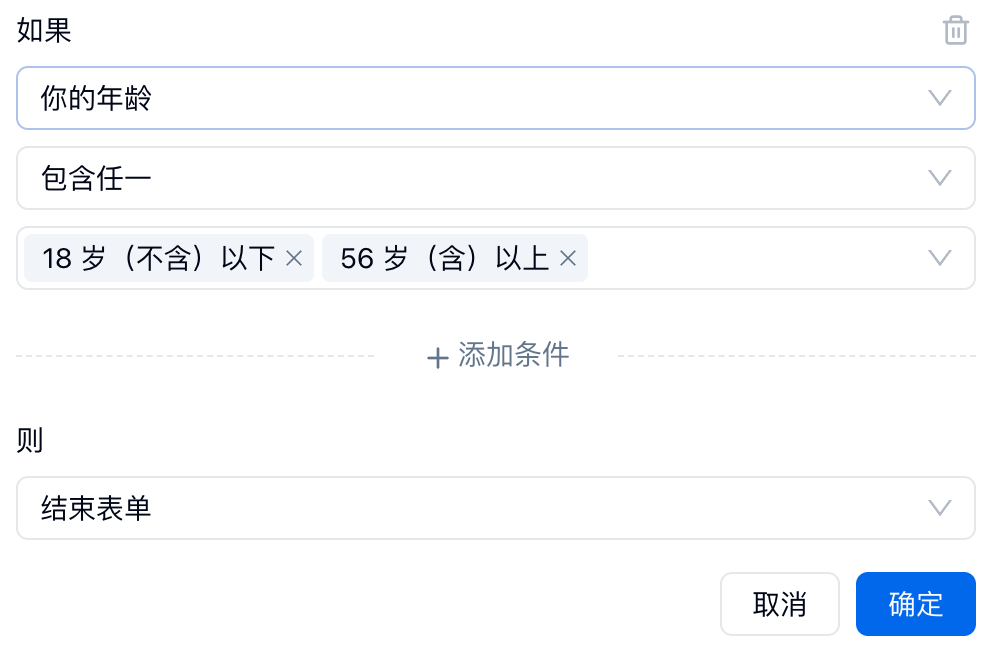The height and width of the screenshot is (658, 1002).
Task: Confirm with the 确定 button
Action: 915,604
